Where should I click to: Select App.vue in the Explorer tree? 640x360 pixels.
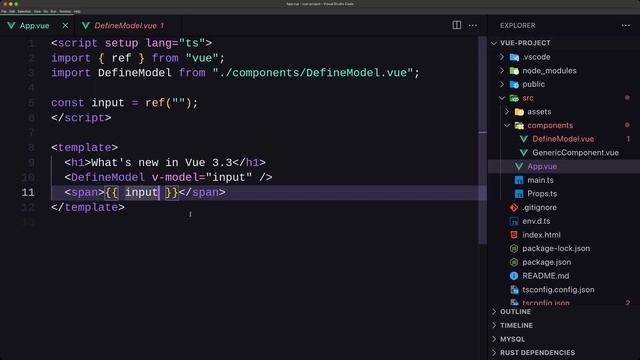coord(542,167)
